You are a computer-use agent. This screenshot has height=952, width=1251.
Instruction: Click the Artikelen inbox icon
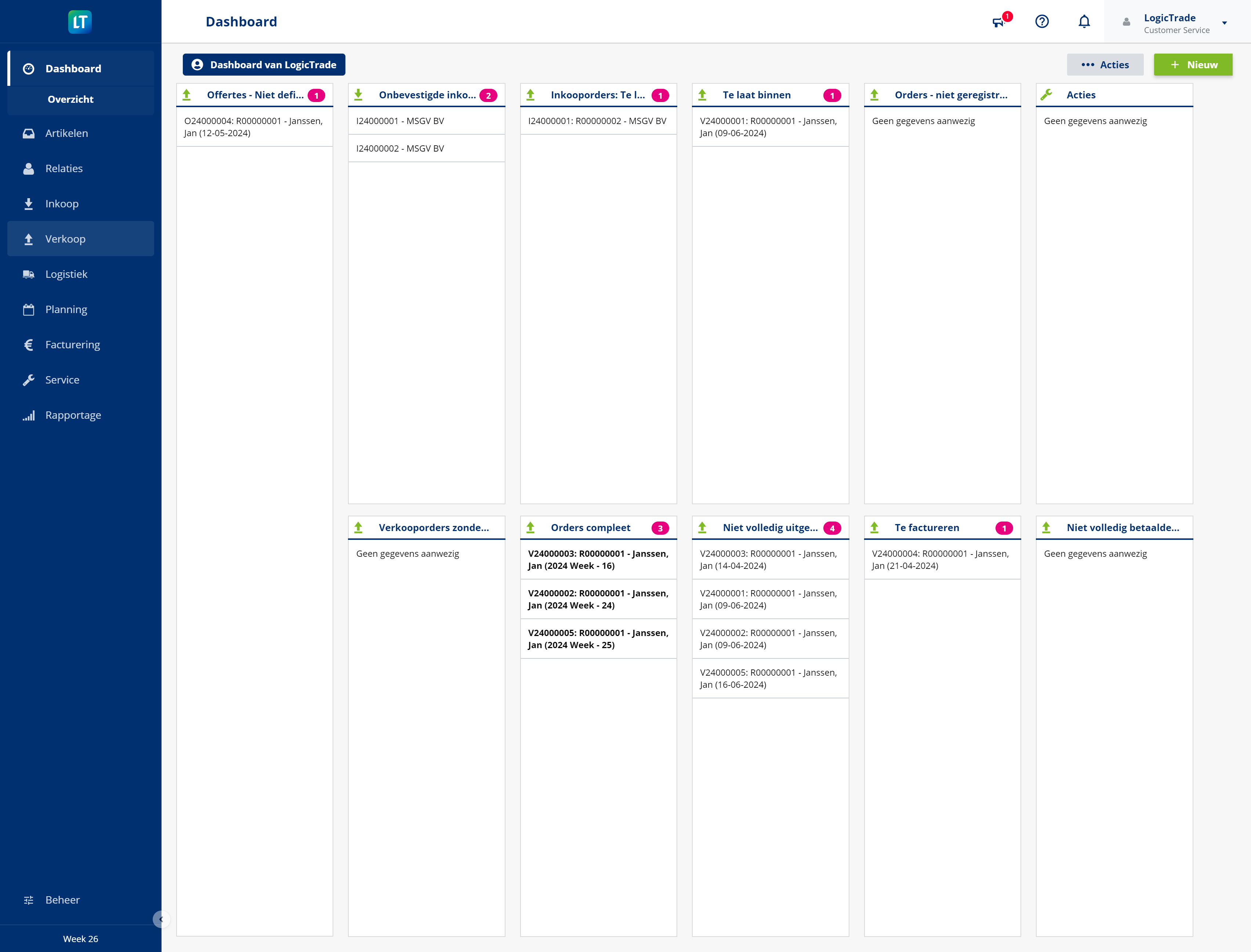point(28,133)
